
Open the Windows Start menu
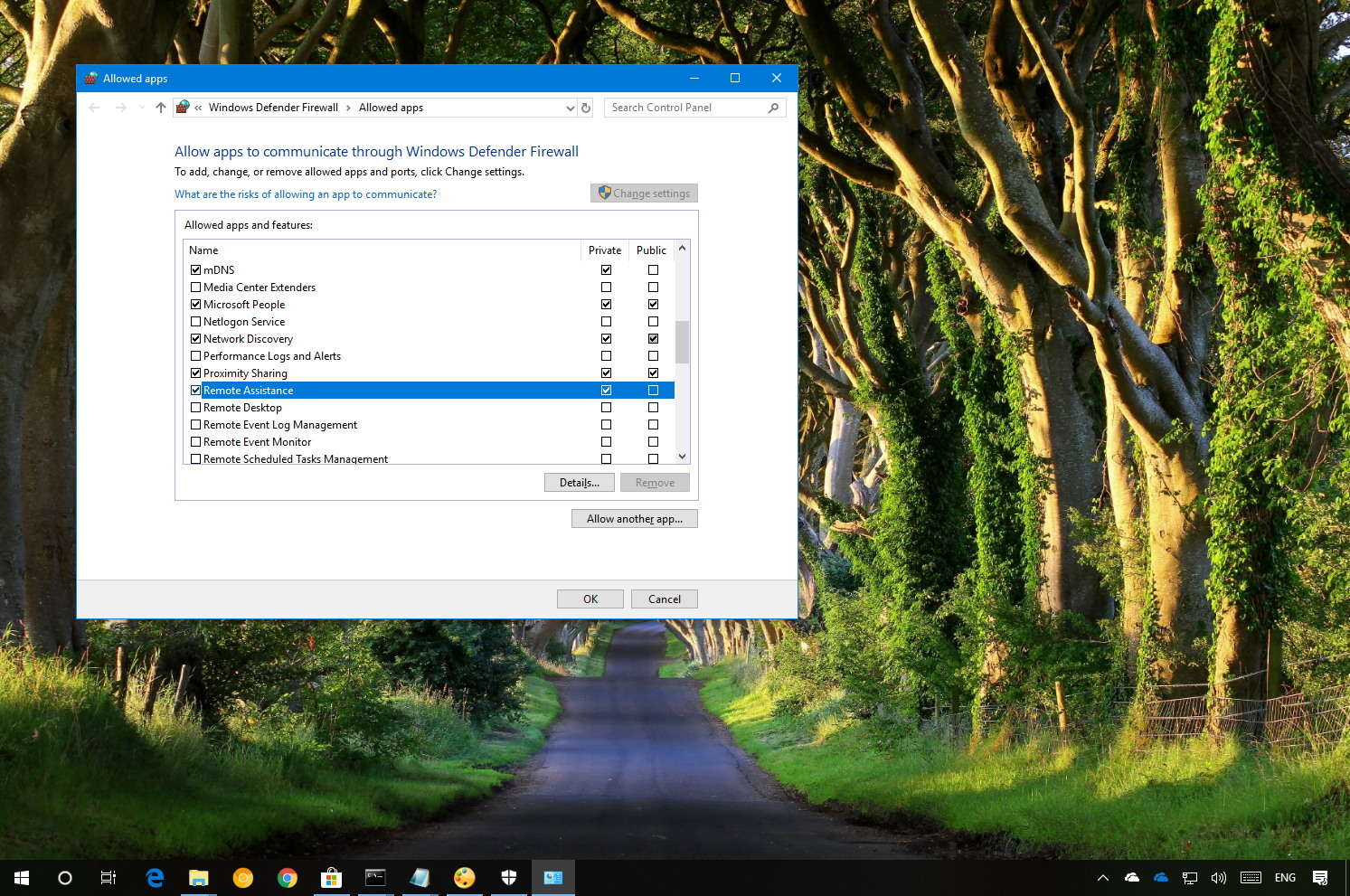pyautogui.click(x=22, y=877)
